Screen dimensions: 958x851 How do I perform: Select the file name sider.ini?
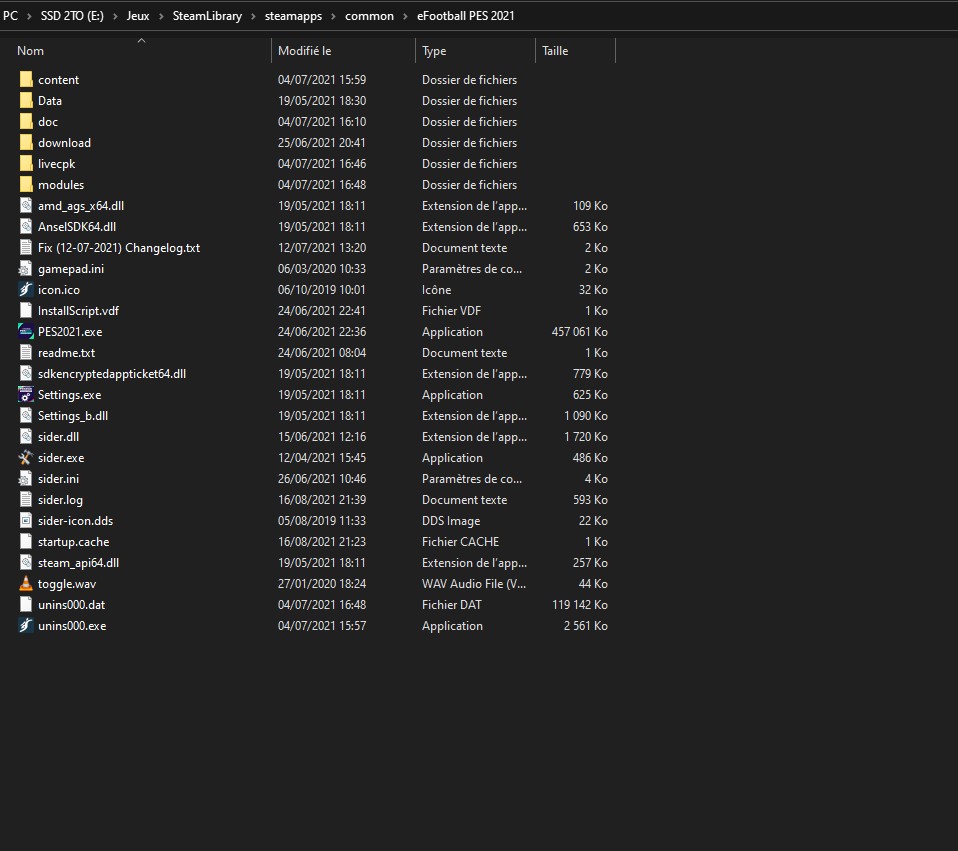[59, 478]
